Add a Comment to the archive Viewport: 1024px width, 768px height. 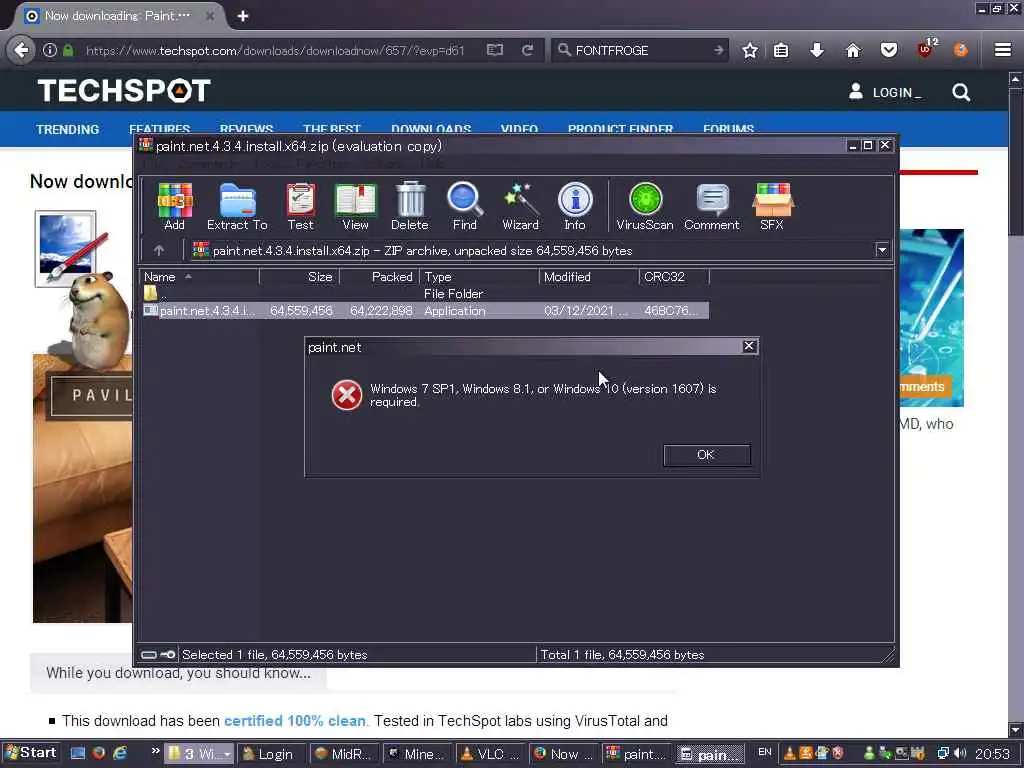coord(712,206)
